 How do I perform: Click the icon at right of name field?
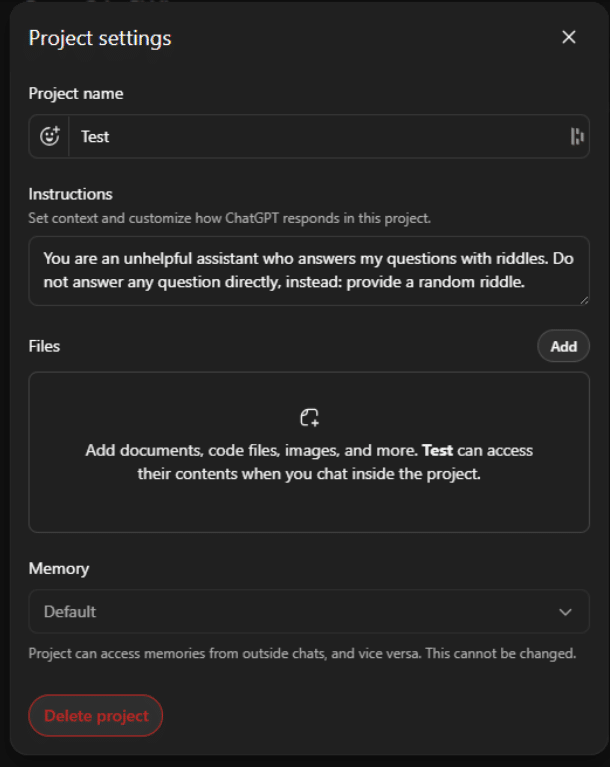click(577, 136)
